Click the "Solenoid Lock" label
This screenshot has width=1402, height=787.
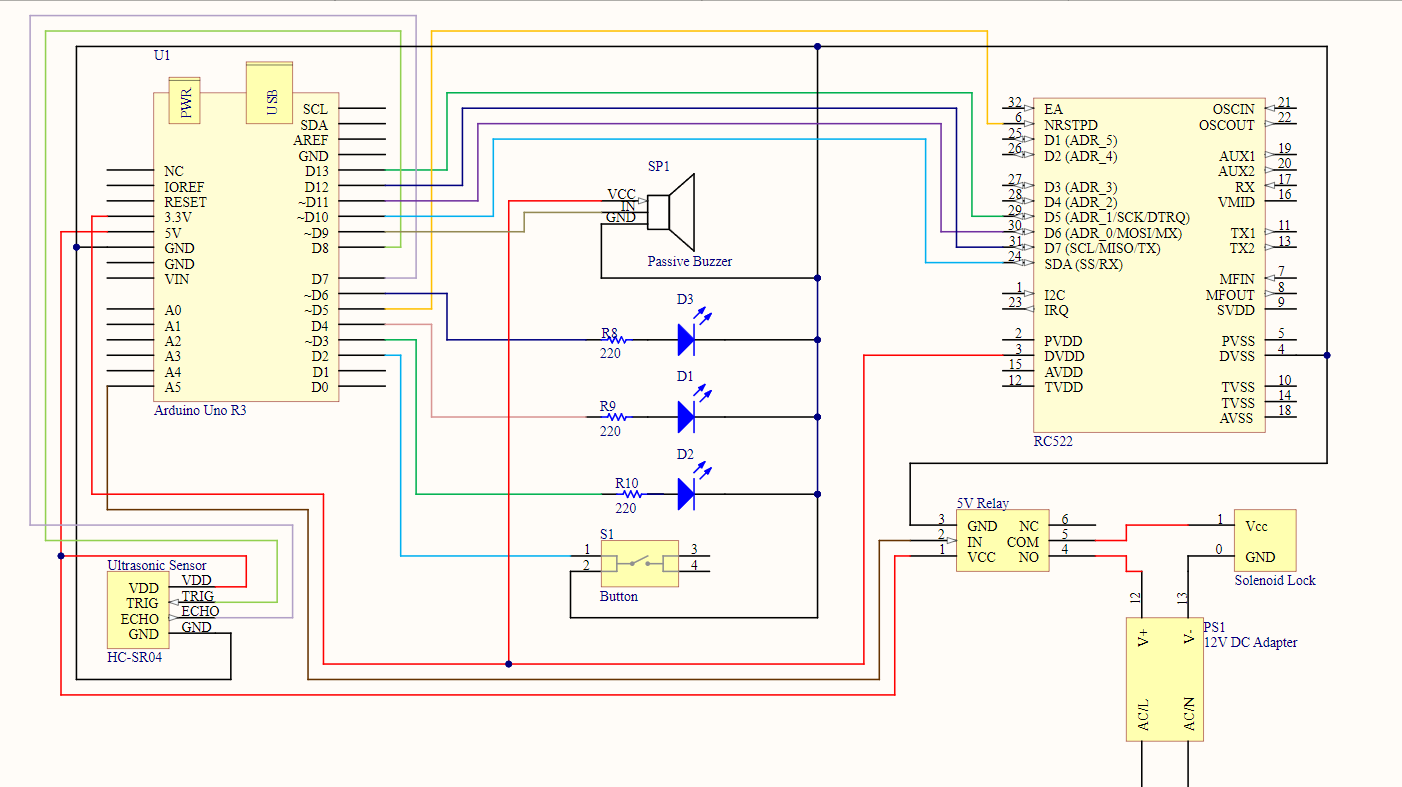tap(1274, 580)
